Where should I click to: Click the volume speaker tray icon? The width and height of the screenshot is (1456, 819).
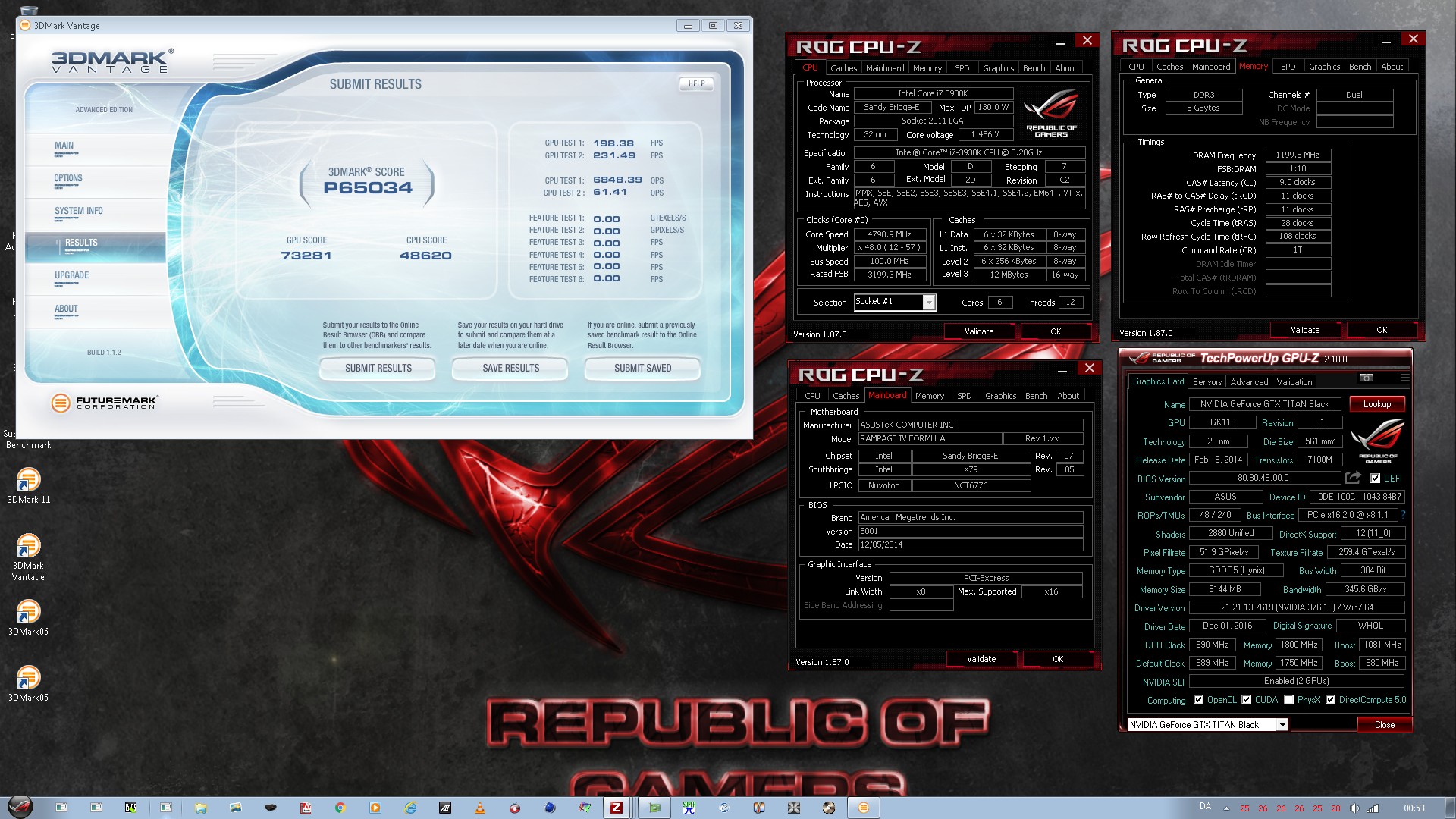click(1354, 808)
